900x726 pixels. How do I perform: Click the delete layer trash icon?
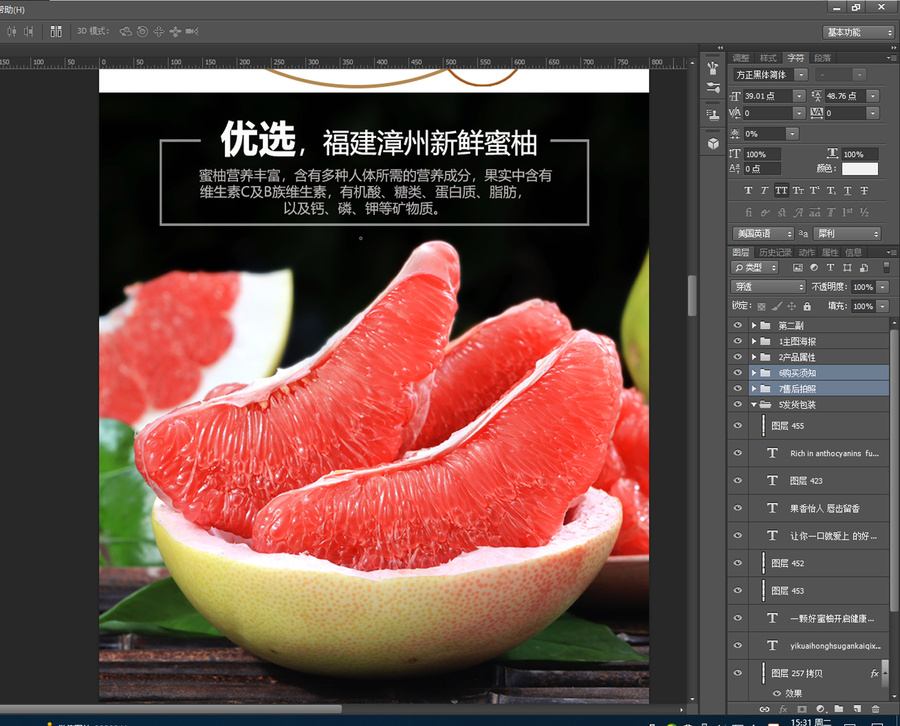pos(875,709)
